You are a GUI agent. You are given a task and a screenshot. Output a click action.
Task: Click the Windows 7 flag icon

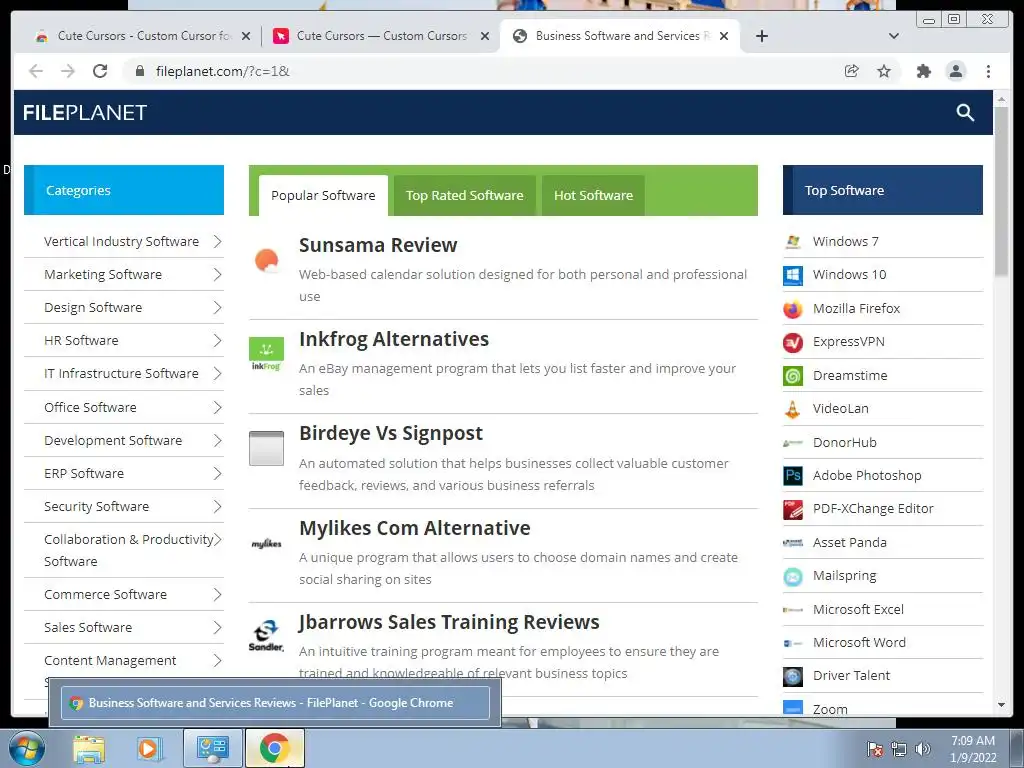coord(793,242)
